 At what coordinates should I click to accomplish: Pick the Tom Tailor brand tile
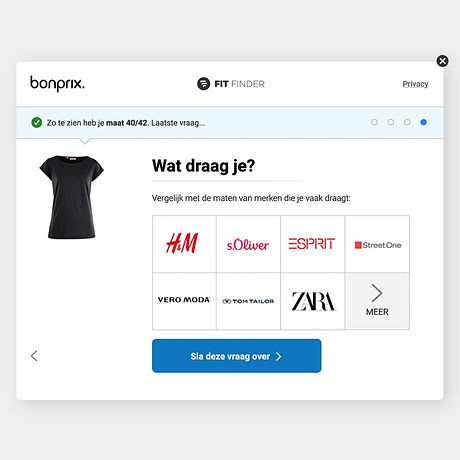248,301
